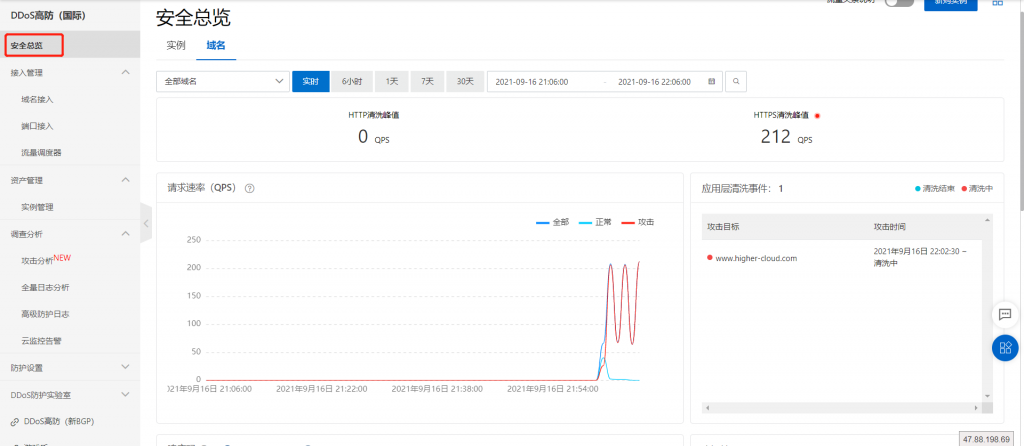
Task: Select the 实时 time range button
Action: pyautogui.click(x=311, y=82)
